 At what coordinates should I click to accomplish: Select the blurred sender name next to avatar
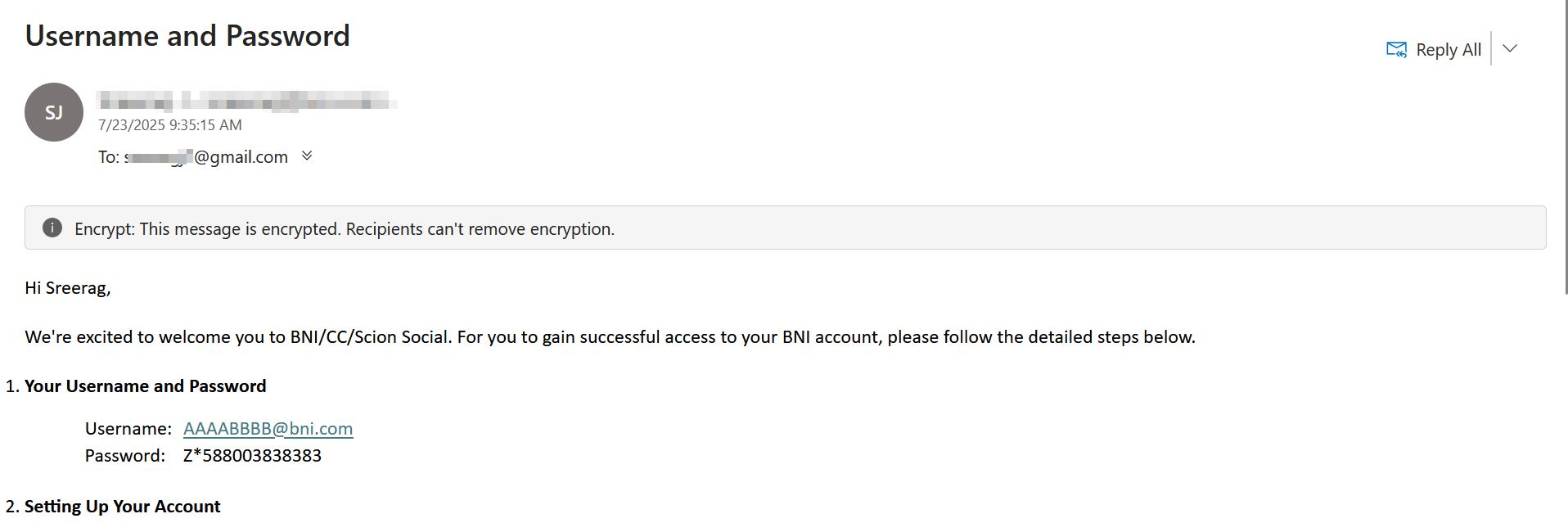point(247,101)
